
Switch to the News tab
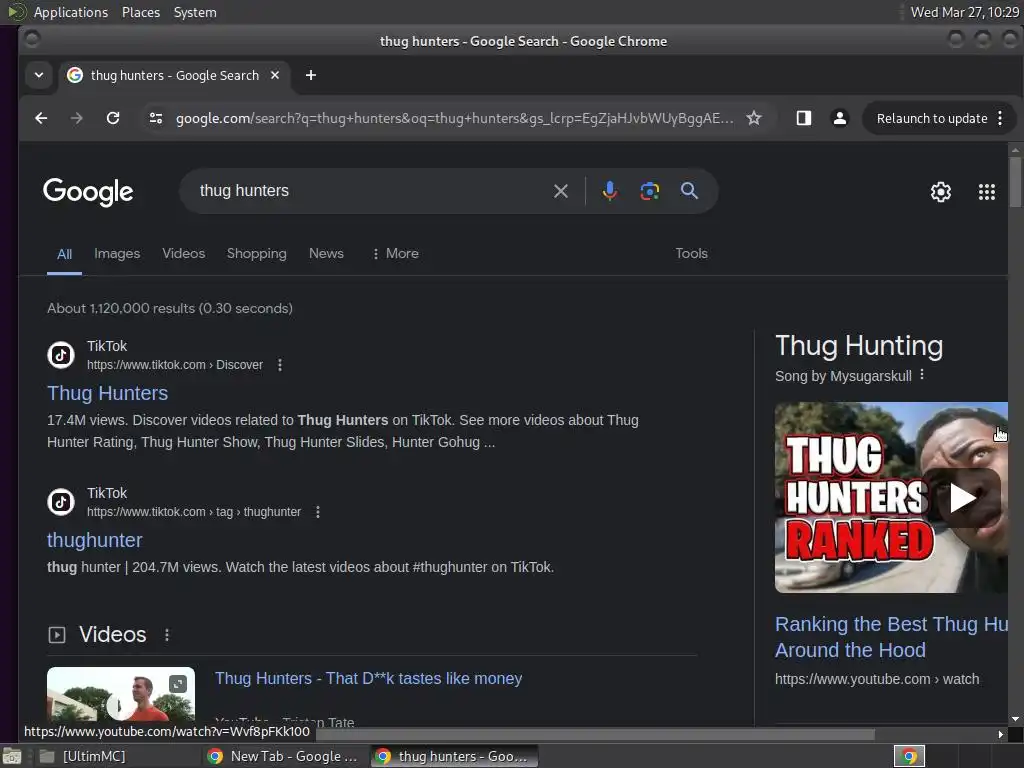(326, 253)
